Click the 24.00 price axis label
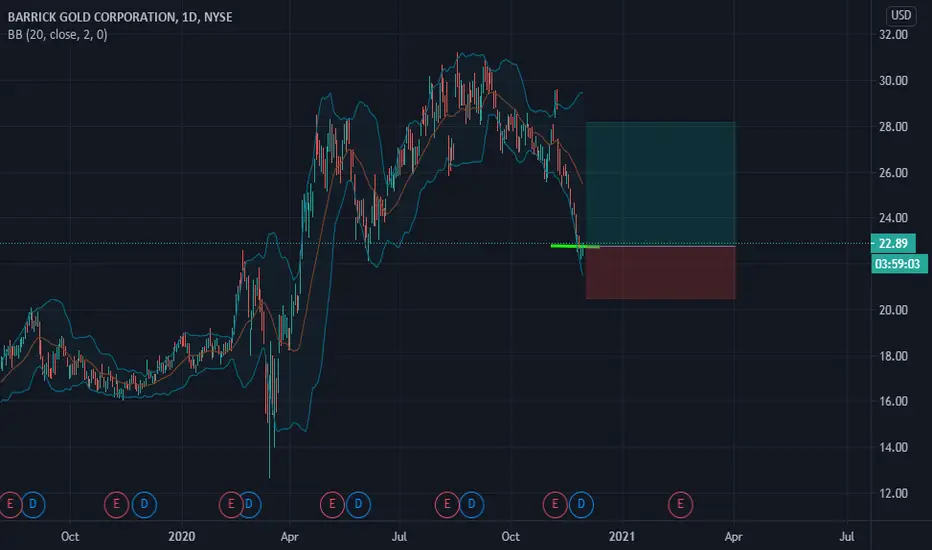The image size is (932, 550). click(x=893, y=218)
